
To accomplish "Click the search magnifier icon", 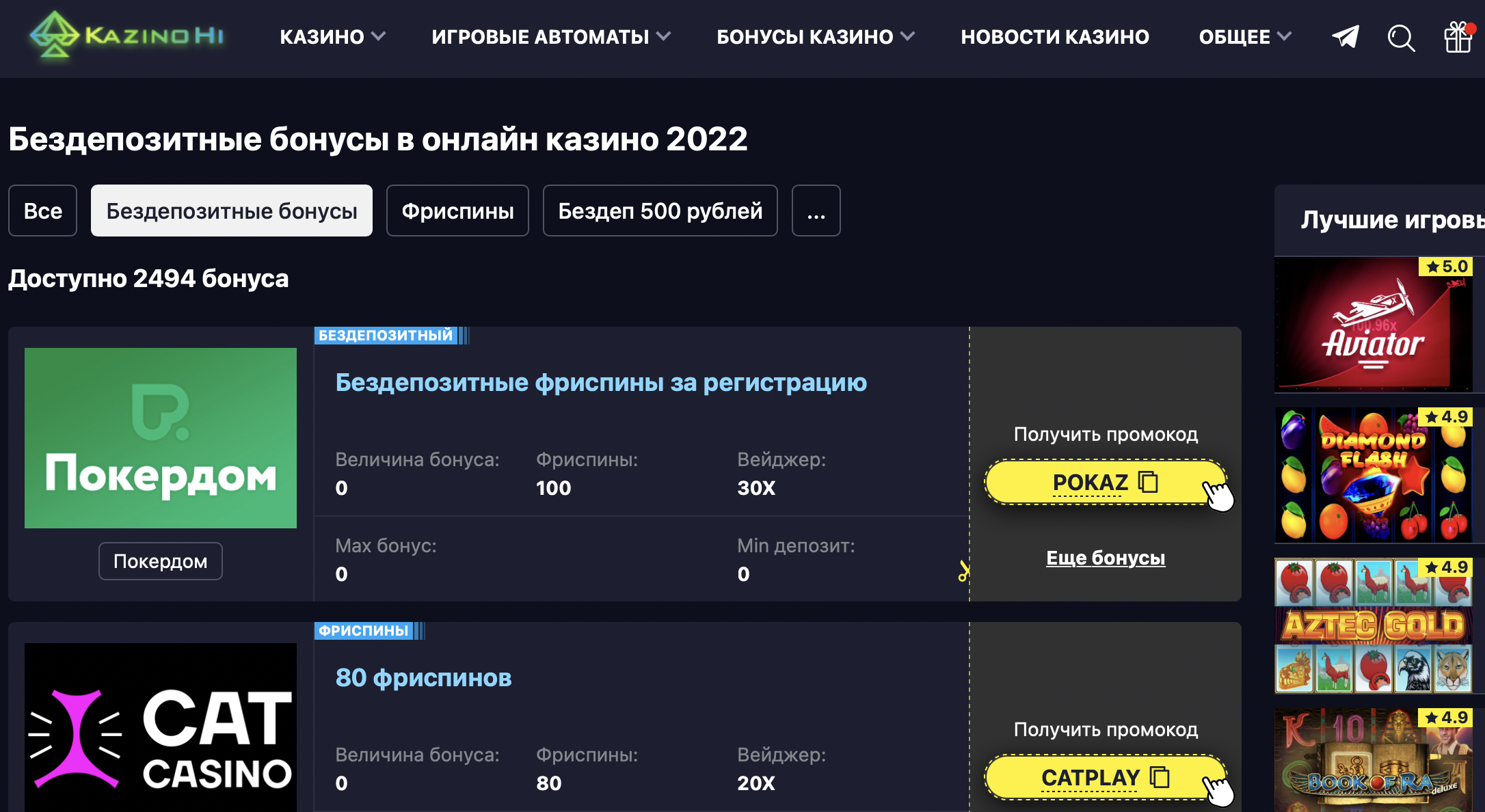I will click(1400, 38).
